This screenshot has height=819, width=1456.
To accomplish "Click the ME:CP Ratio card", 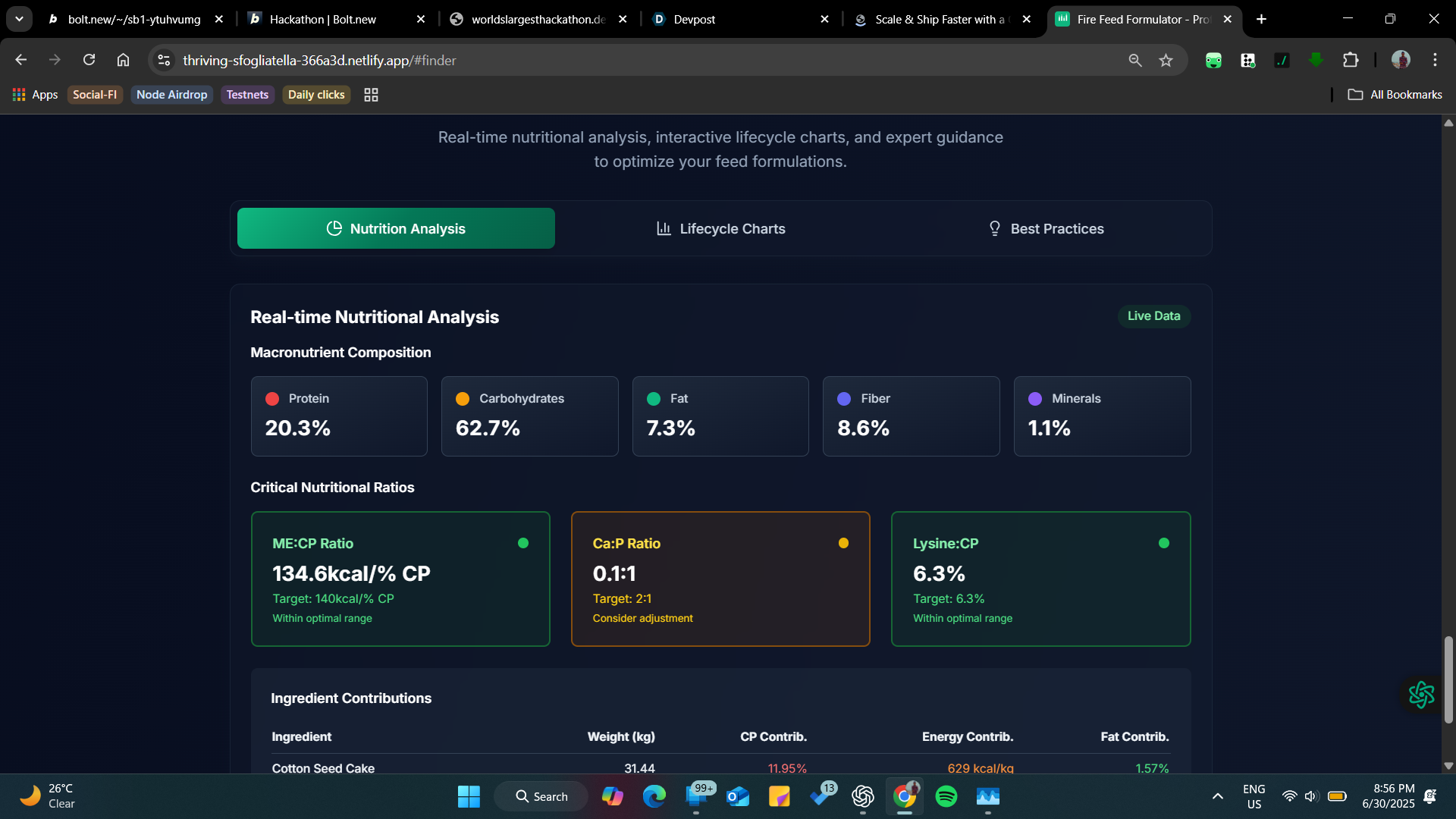I will [x=400, y=579].
